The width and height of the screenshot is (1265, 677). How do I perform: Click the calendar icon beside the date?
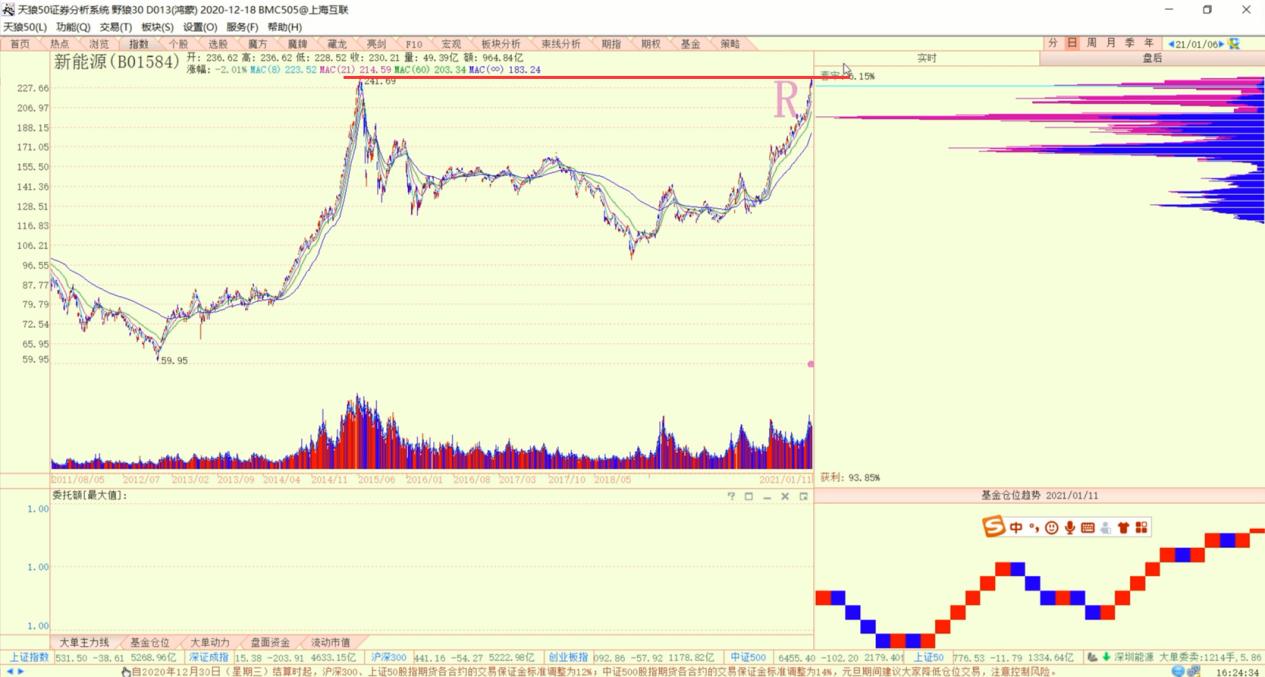coord(1235,44)
